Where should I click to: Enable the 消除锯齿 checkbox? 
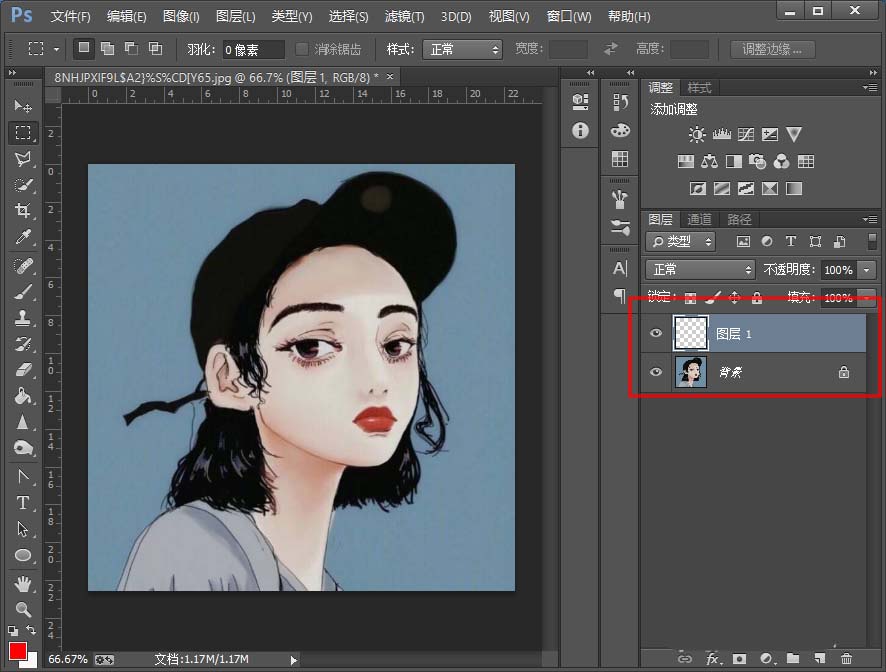[302, 49]
